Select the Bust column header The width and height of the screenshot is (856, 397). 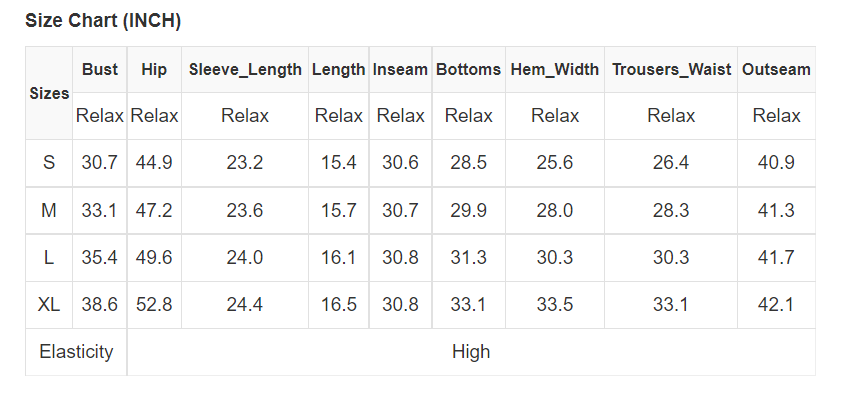[100, 69]
